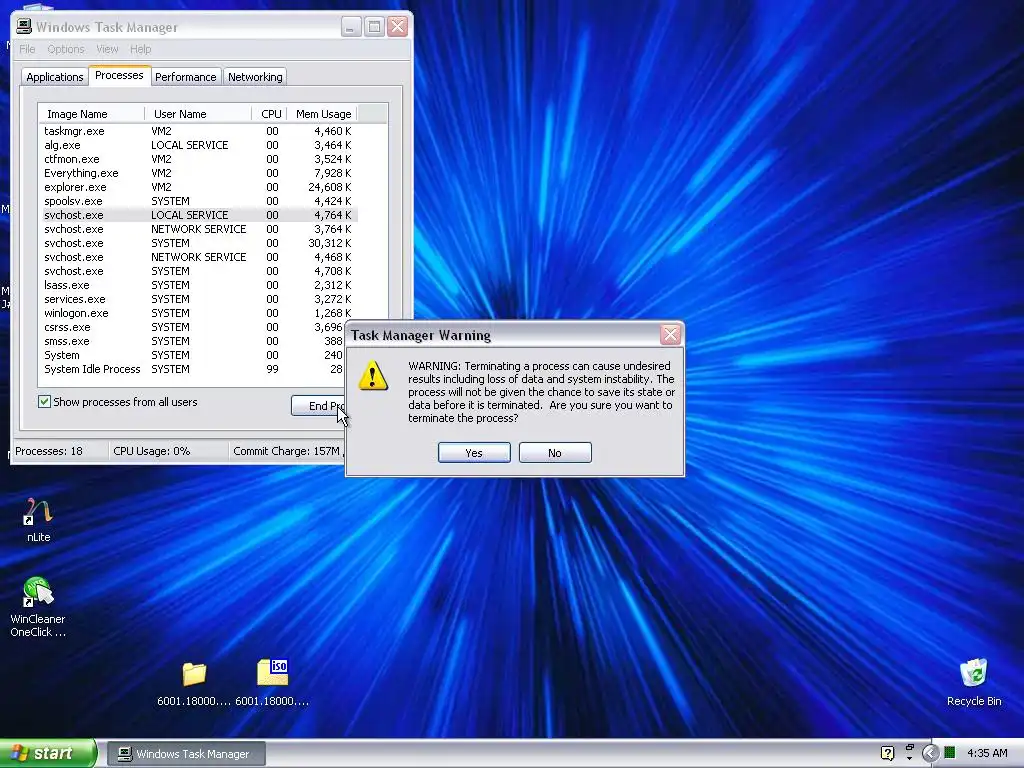This screenshot has height=768, width=1024.
Task: Maximize the Windows Task Manager window
Action: tap(374, 27)
